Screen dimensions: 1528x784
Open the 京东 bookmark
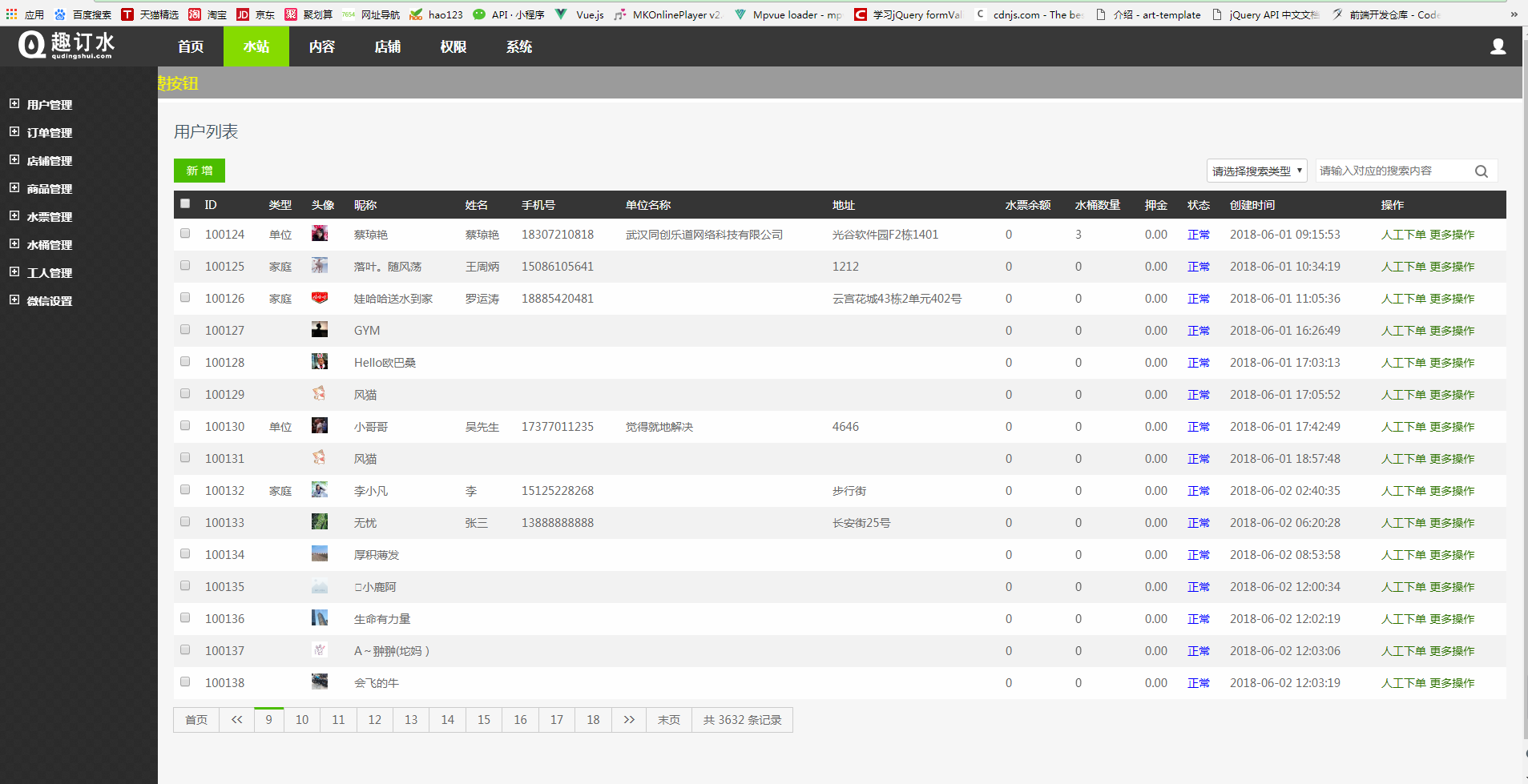(x=256, y=14)
